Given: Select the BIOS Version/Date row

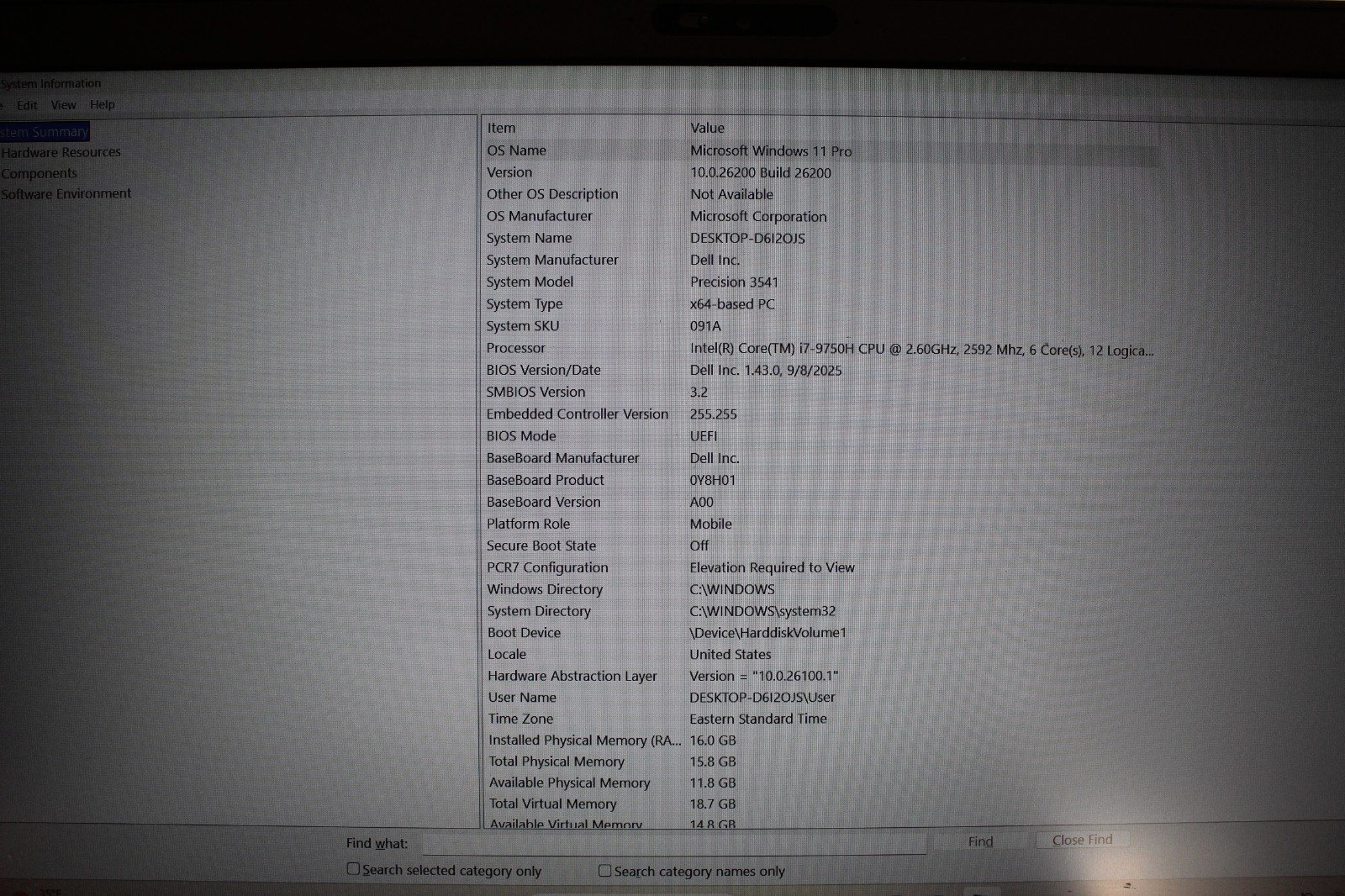Looking at the screenshot, I should coord(820,370).
